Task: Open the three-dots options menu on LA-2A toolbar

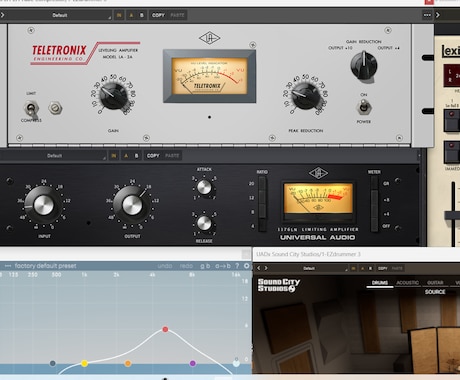Action: click(x=427, y=15)
